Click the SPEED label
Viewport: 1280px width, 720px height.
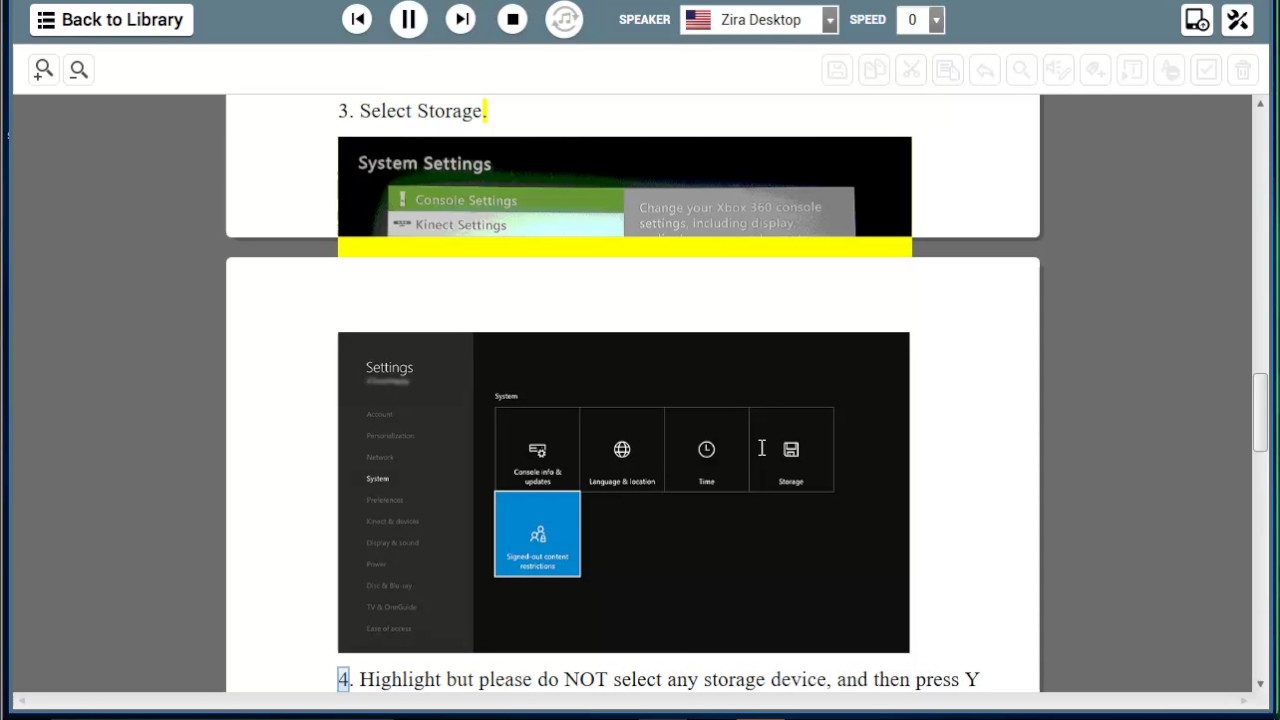click(867, 20)
